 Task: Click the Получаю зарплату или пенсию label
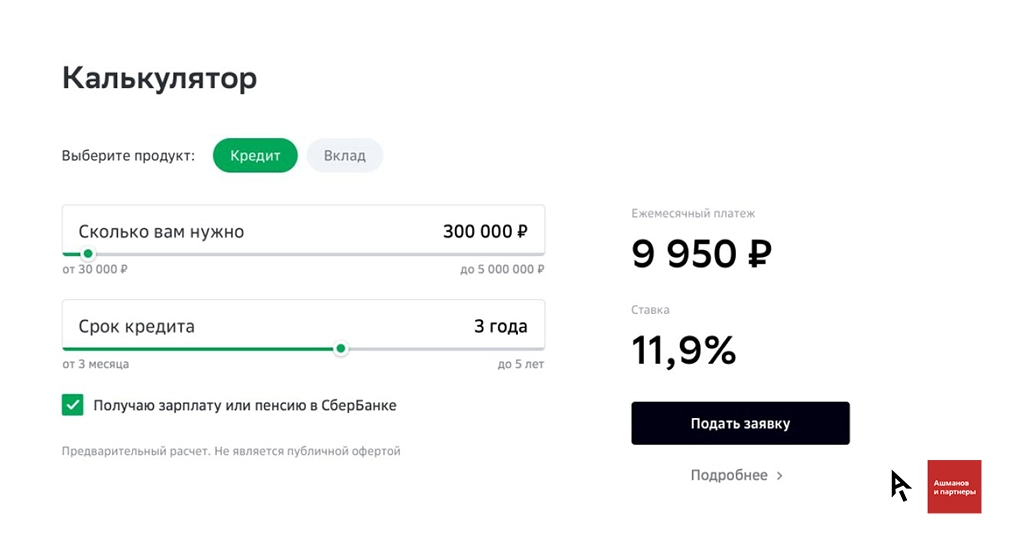pyautogui.click(x=245, y=405)
